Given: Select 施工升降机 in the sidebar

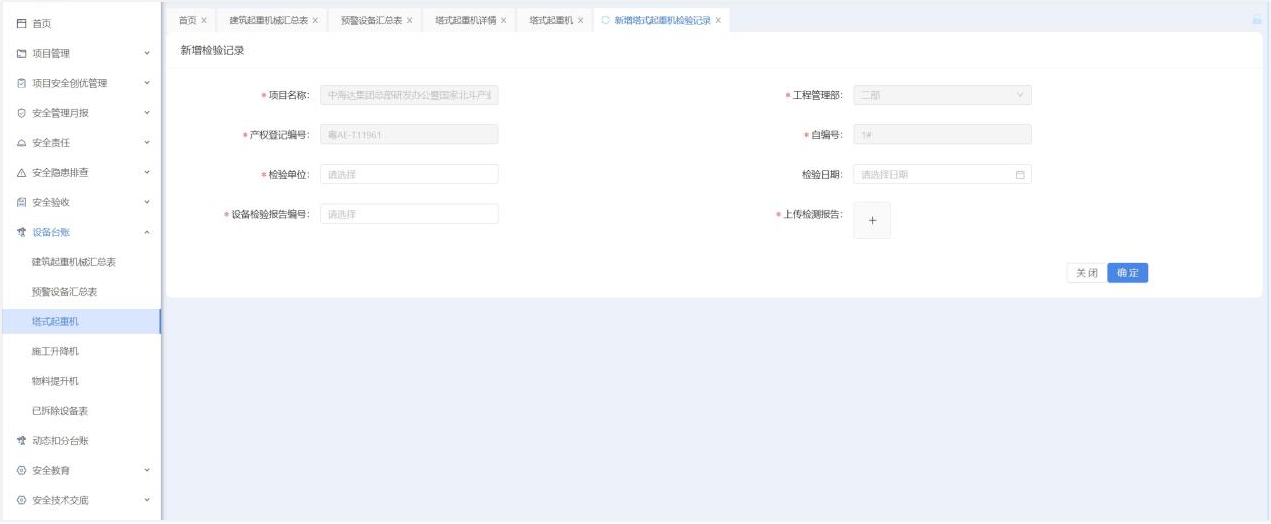Looking at the screenshot, I should click(x=55, y=351).
